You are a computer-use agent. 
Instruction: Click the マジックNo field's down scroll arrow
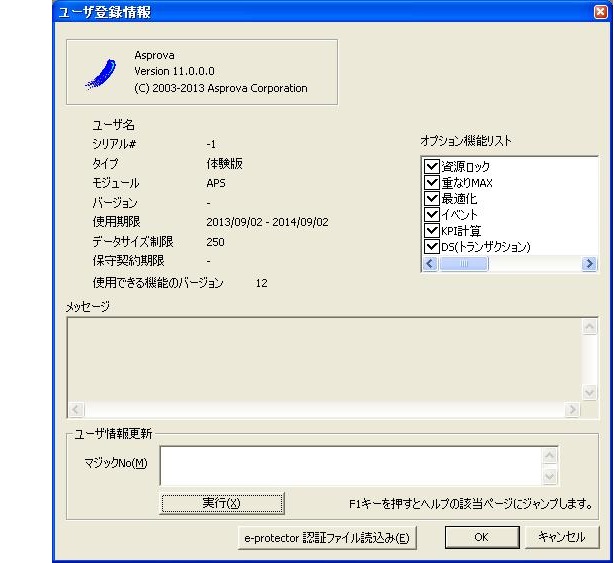pos(549,477)
